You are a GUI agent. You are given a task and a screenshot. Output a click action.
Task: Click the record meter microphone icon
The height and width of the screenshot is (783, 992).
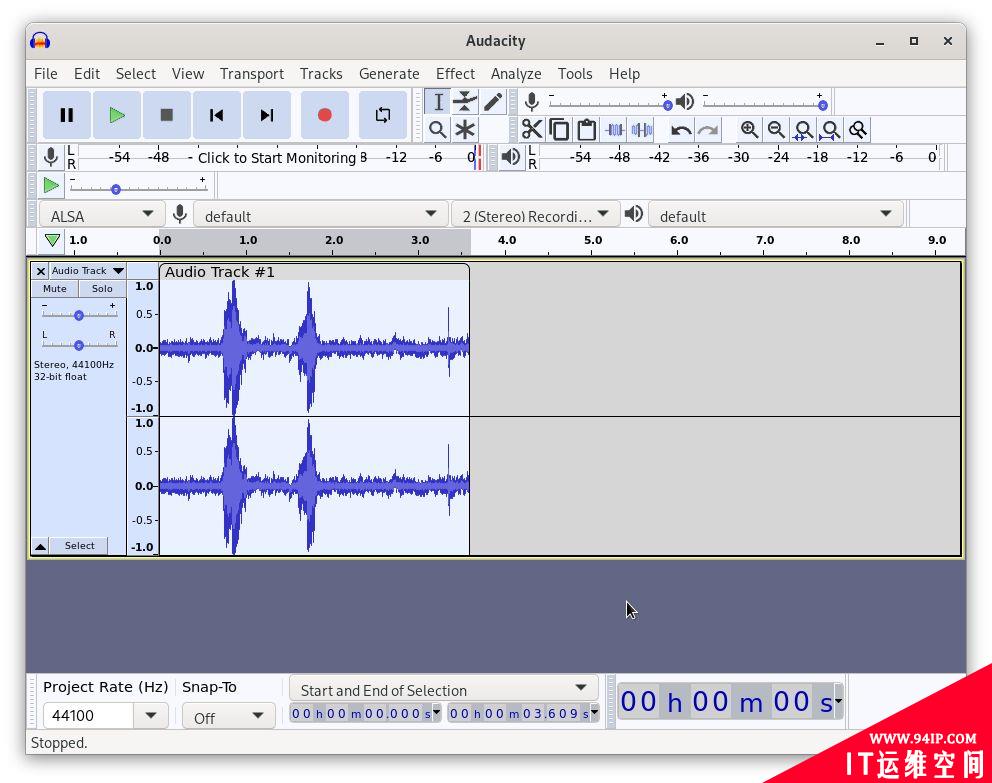[51, 157]
